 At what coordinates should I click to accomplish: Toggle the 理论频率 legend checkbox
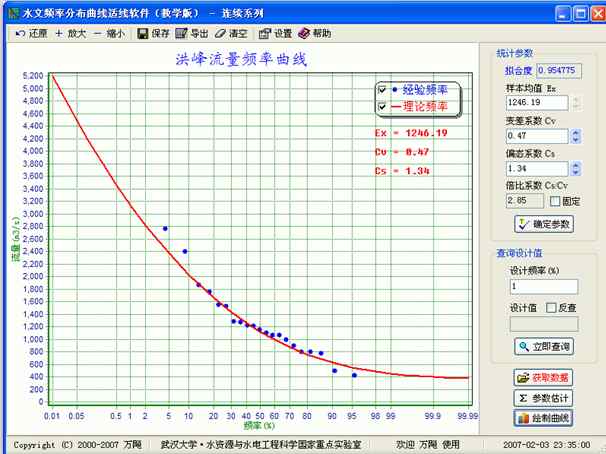(x=381, y=106)
